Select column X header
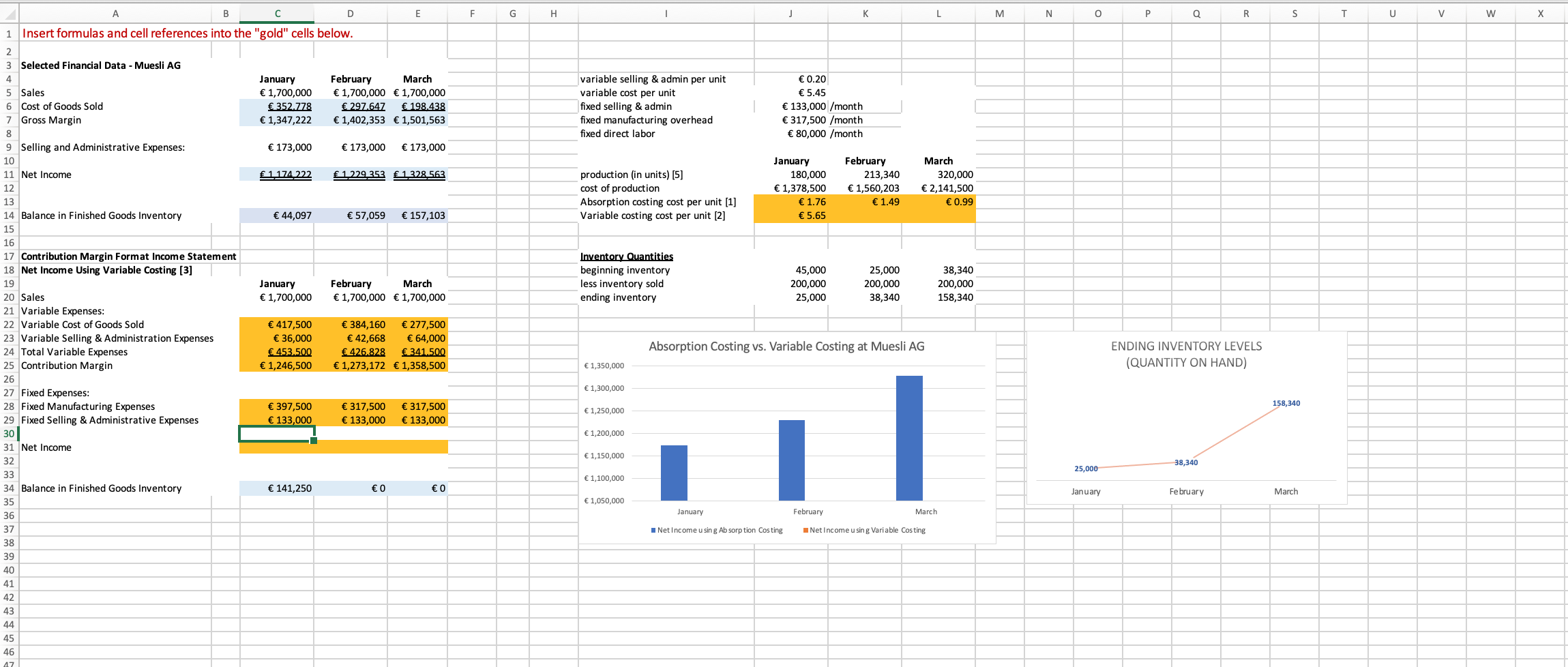This screenshot has width=1568, height=667. [1540, 13]
